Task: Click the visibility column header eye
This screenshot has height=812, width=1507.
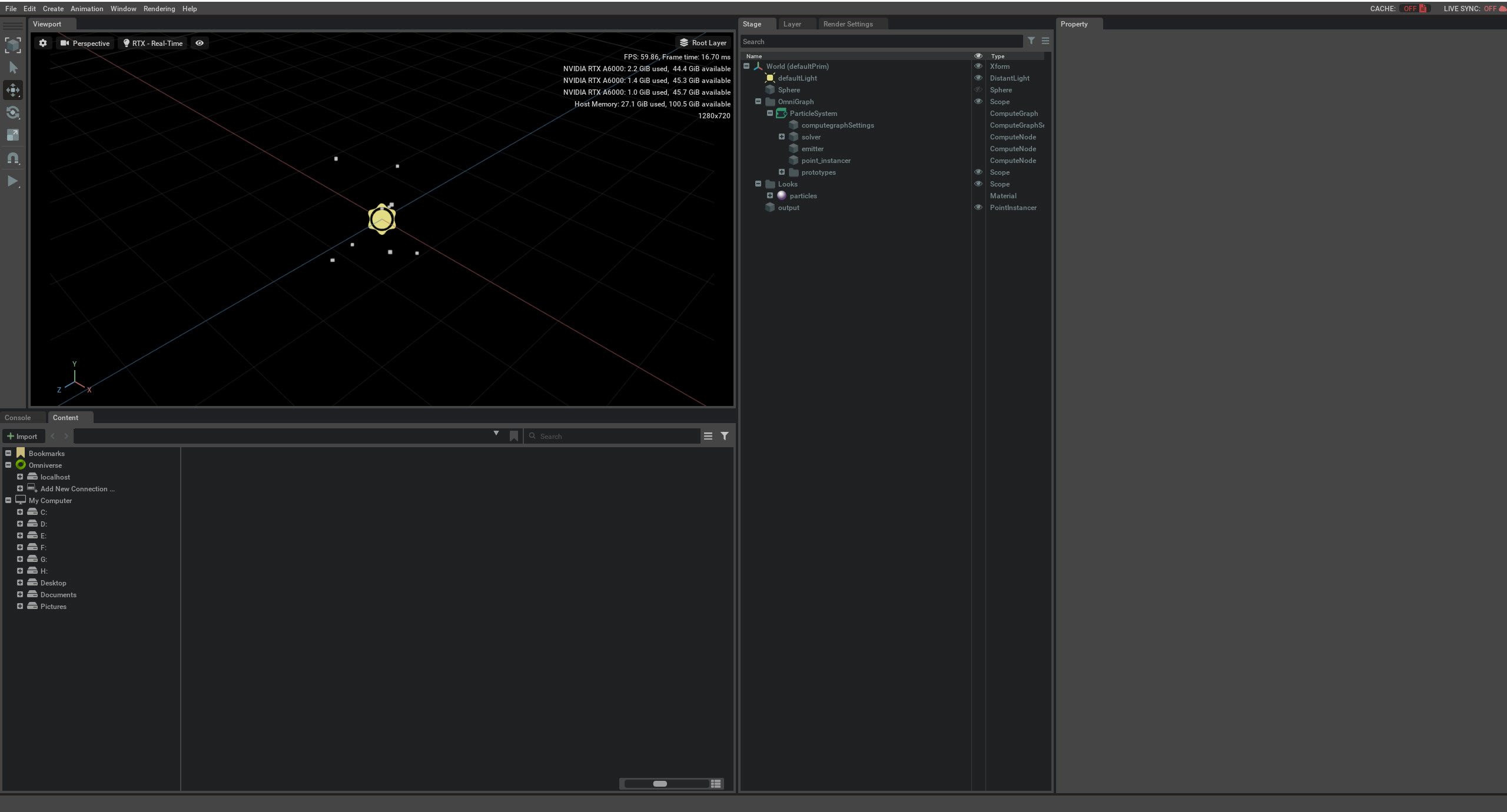Action: pos(978,56)
